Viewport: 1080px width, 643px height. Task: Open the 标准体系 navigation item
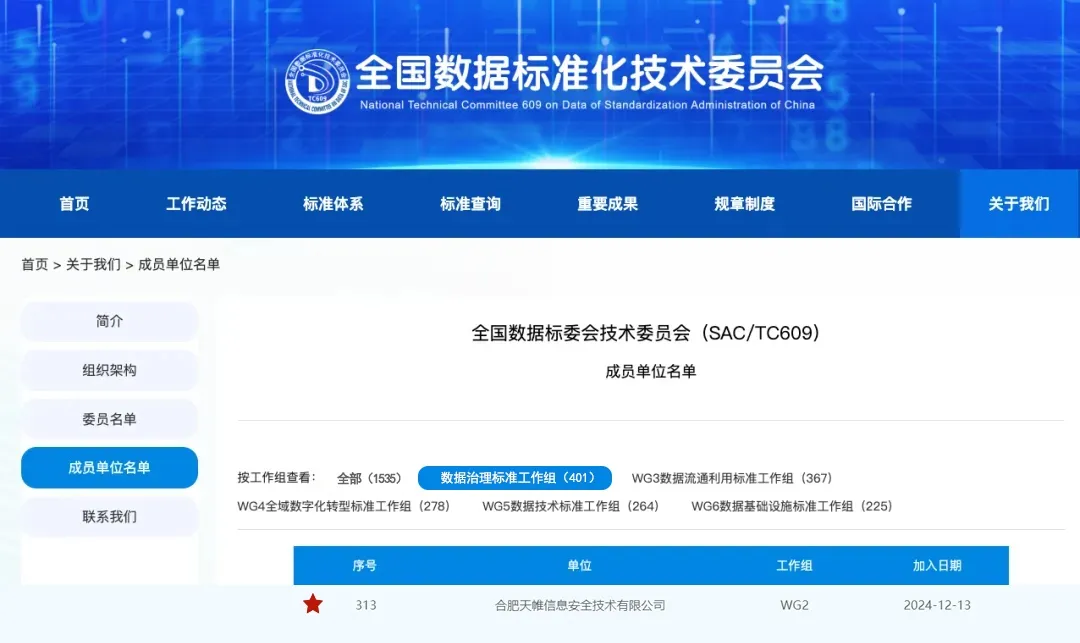point(333,204)
